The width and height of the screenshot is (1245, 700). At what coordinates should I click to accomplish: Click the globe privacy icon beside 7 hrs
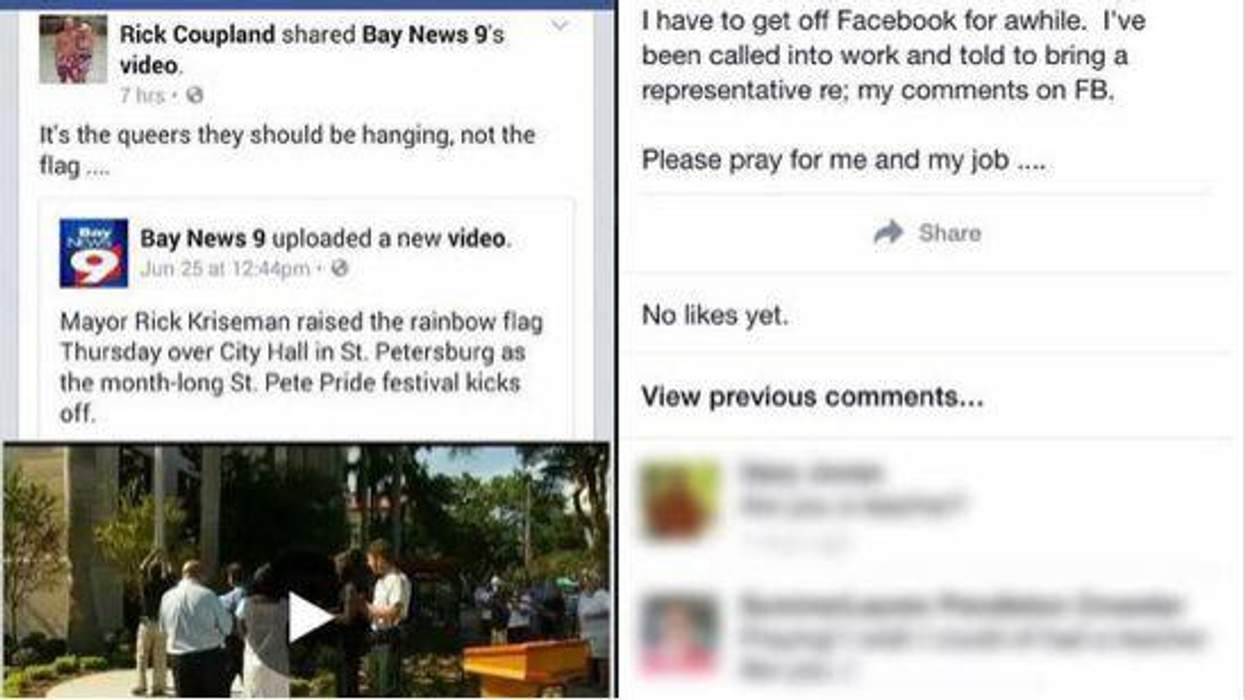195,96
